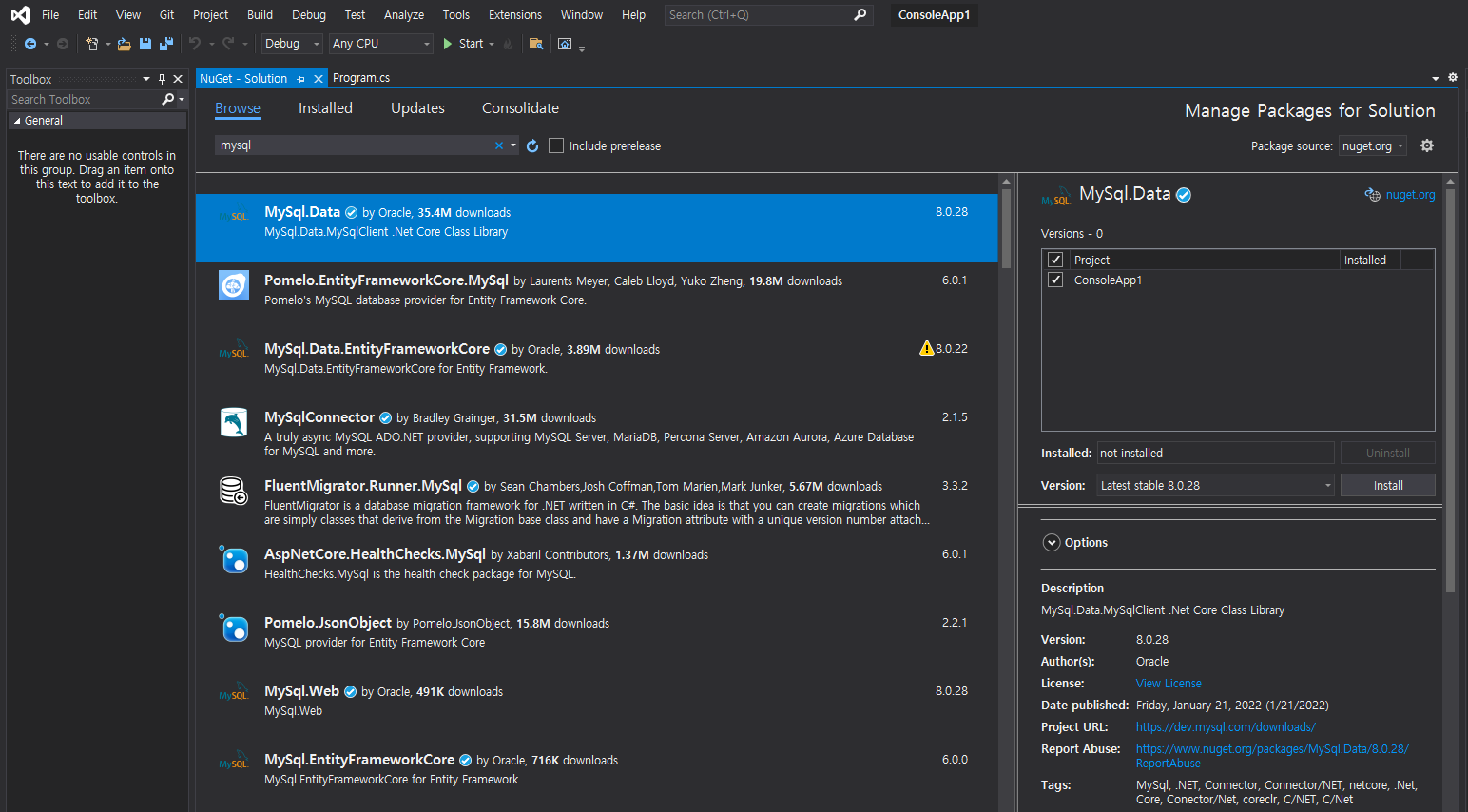Toggle the Project header select-all checkbox

1055,260
